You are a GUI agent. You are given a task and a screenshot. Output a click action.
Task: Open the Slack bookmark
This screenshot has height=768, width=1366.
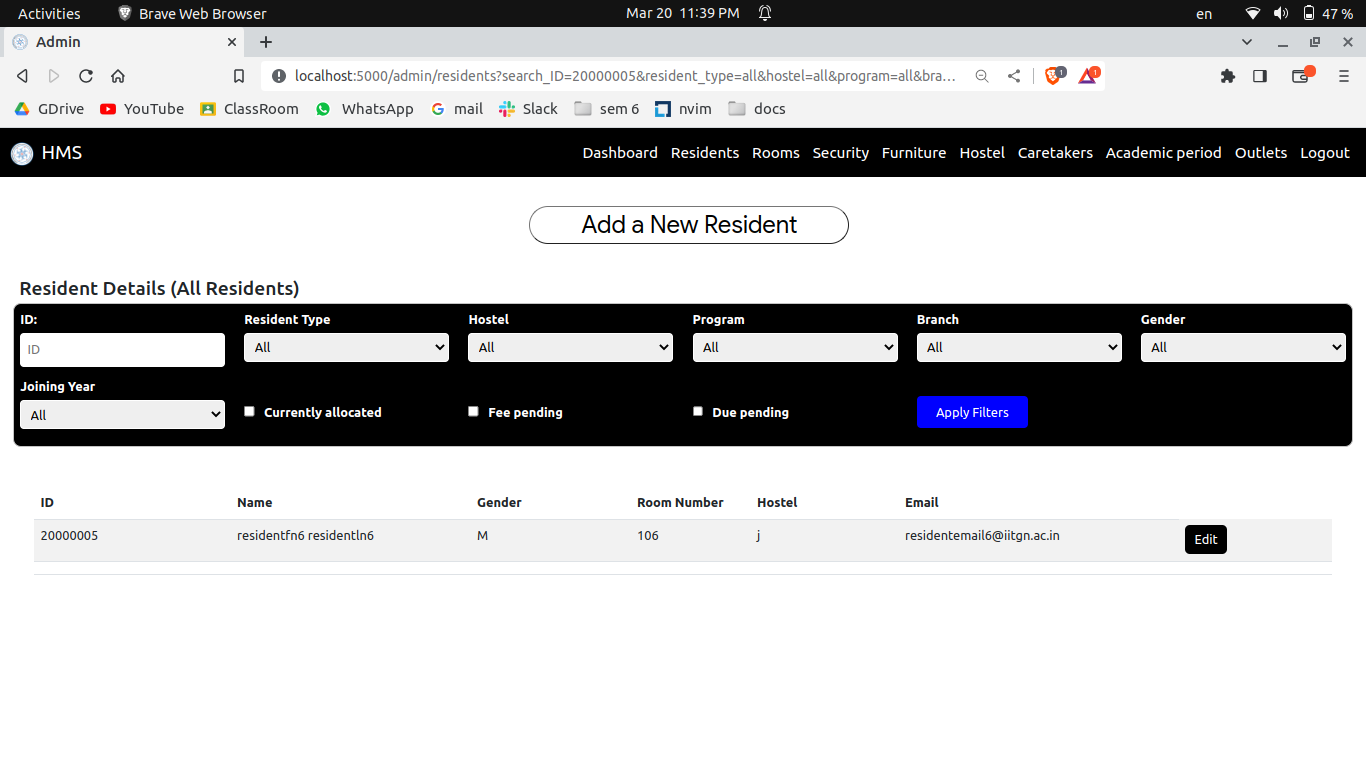click(x=527, y=109)
